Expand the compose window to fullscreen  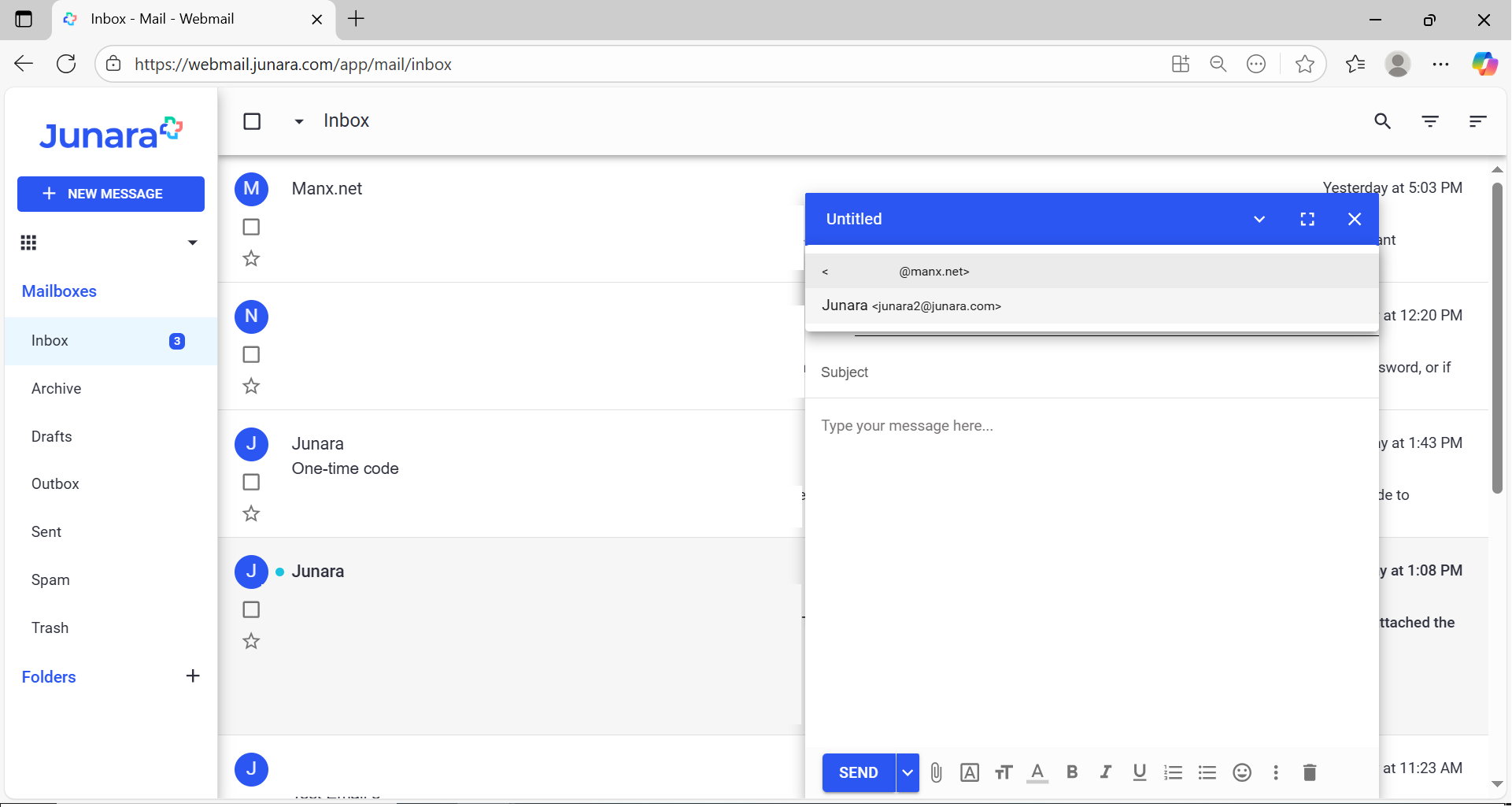[1307, 220]
